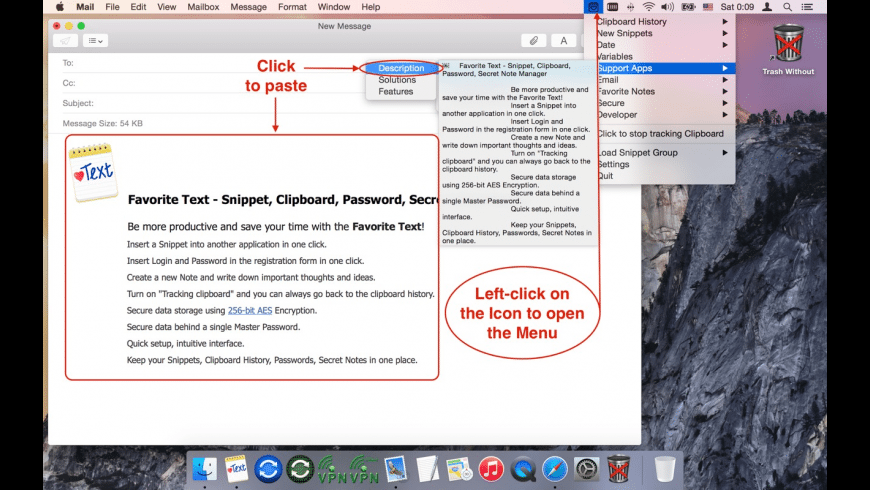Click the crossed-out trash icon in Dock

(618, 469)
